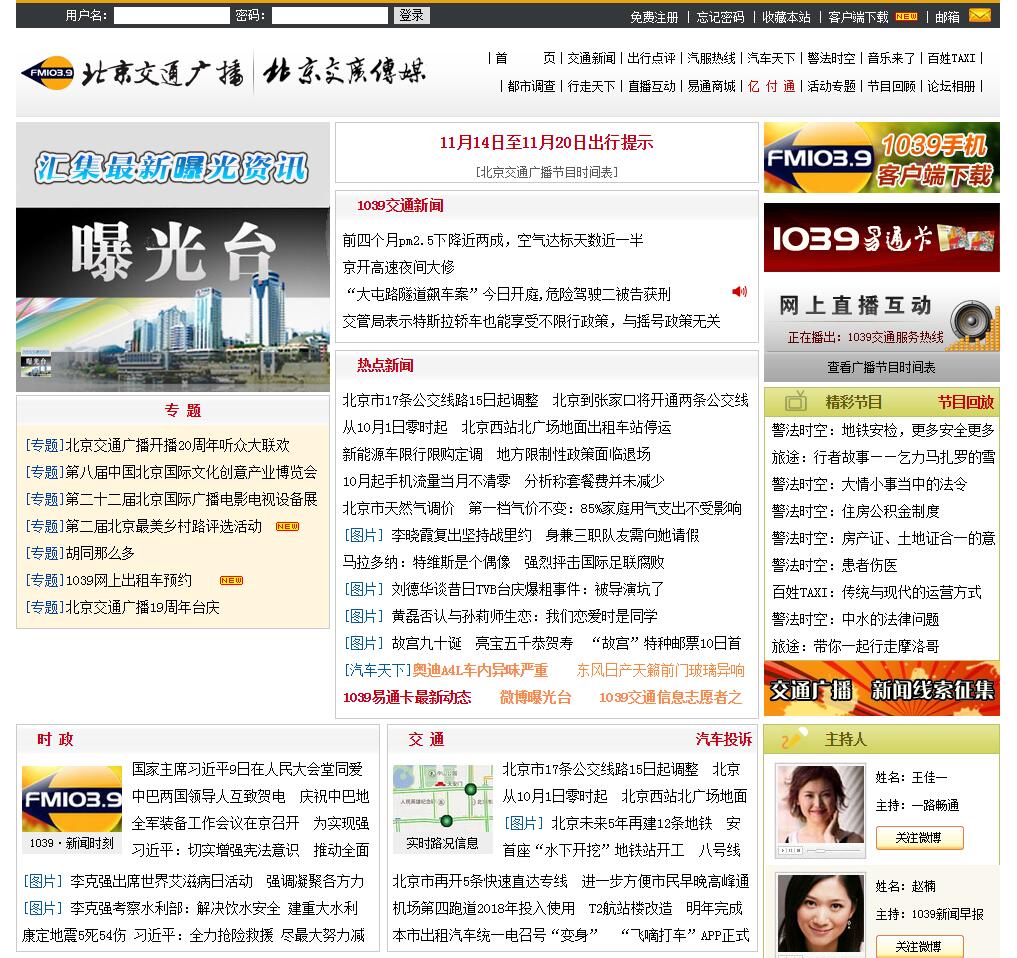
Task: Click the 密码 password input field
Action: (329, 16)
